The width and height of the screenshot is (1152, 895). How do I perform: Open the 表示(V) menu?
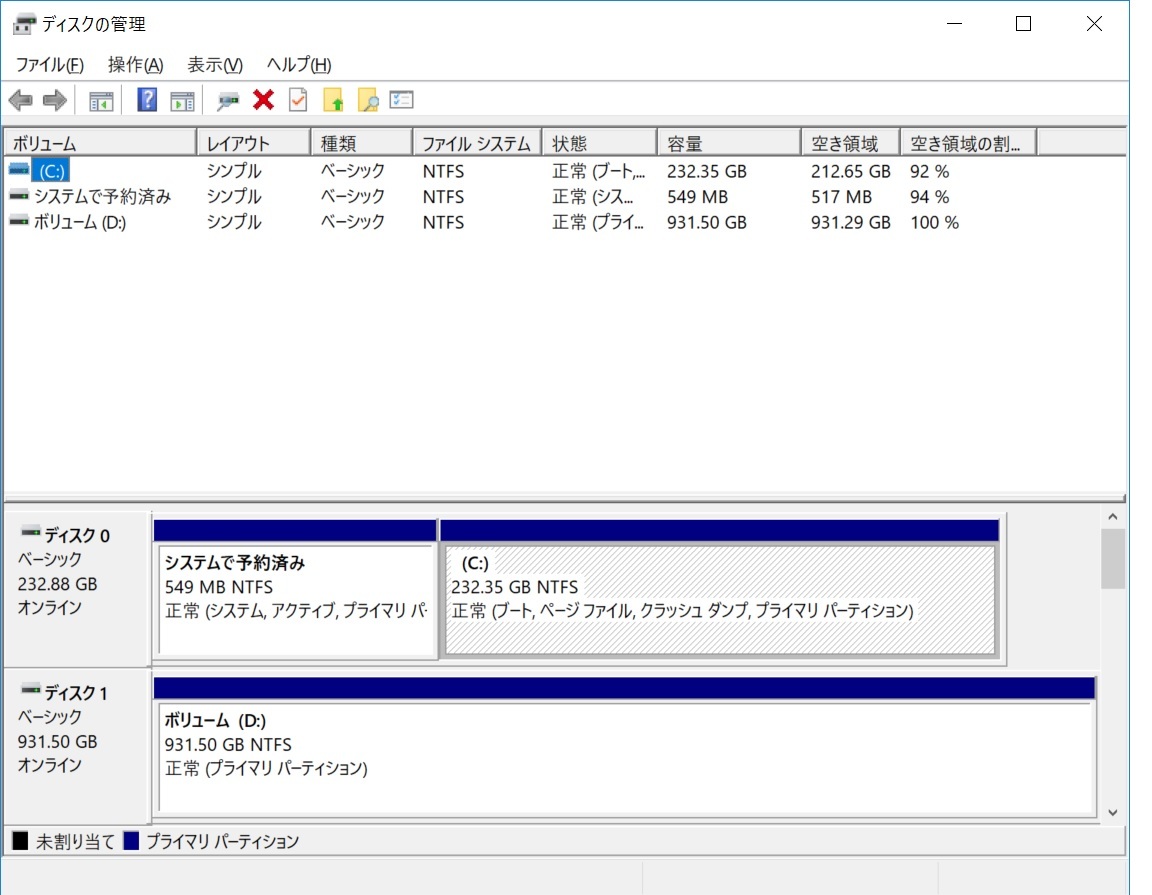tap(215, 65)
